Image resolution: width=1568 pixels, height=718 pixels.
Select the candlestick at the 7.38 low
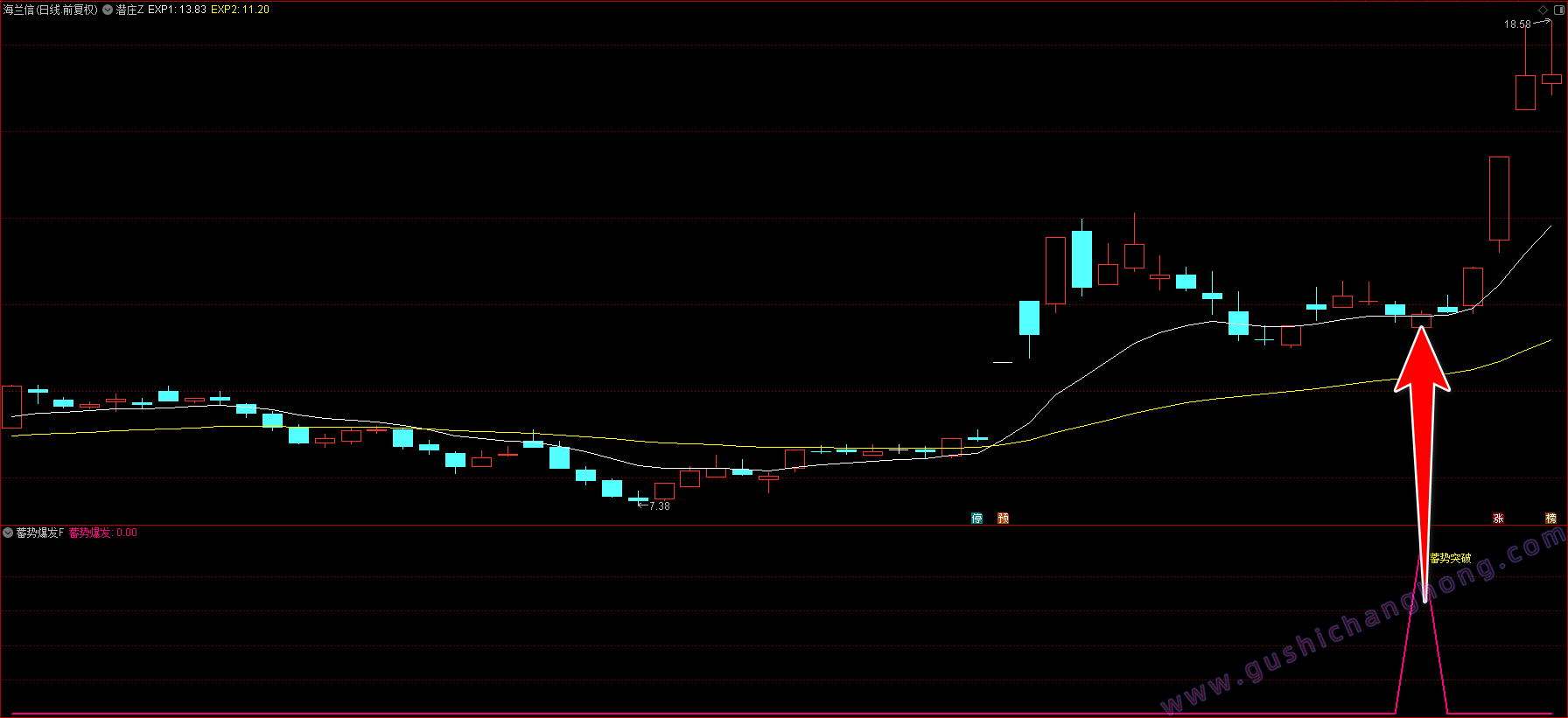click(x=638, y=499)
